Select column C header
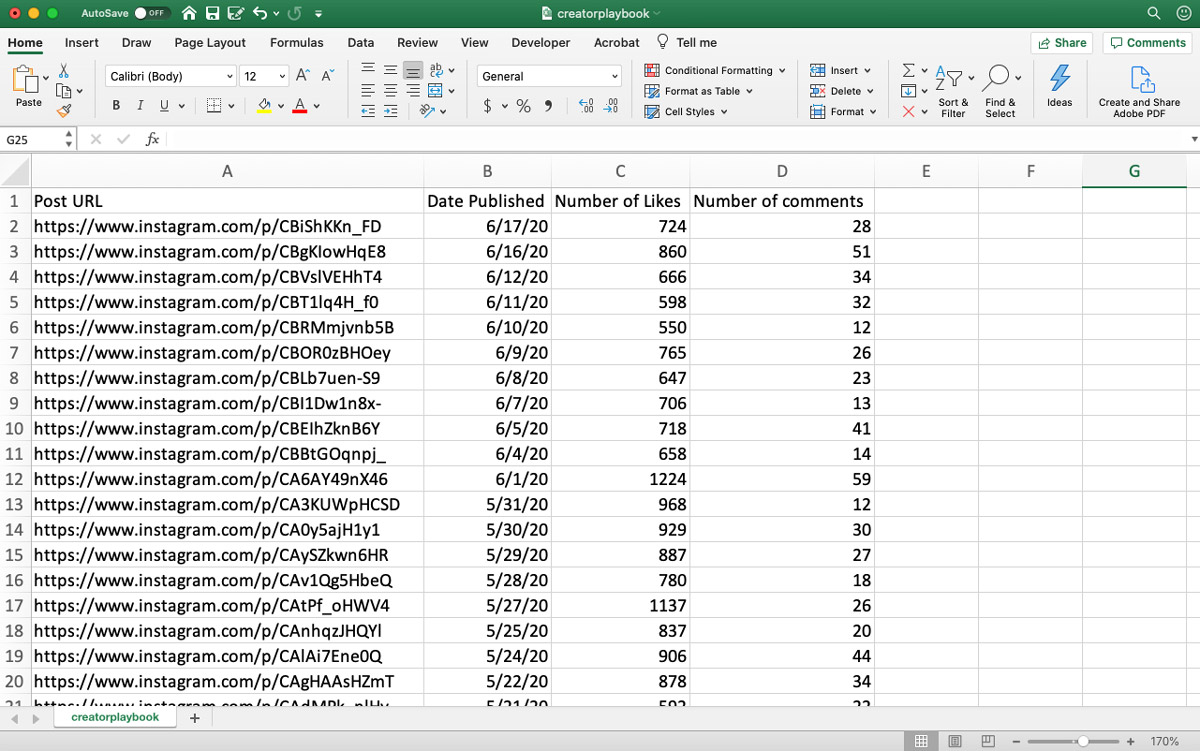The height and width of the screenshot is (751, 1200). coord(620,171)
